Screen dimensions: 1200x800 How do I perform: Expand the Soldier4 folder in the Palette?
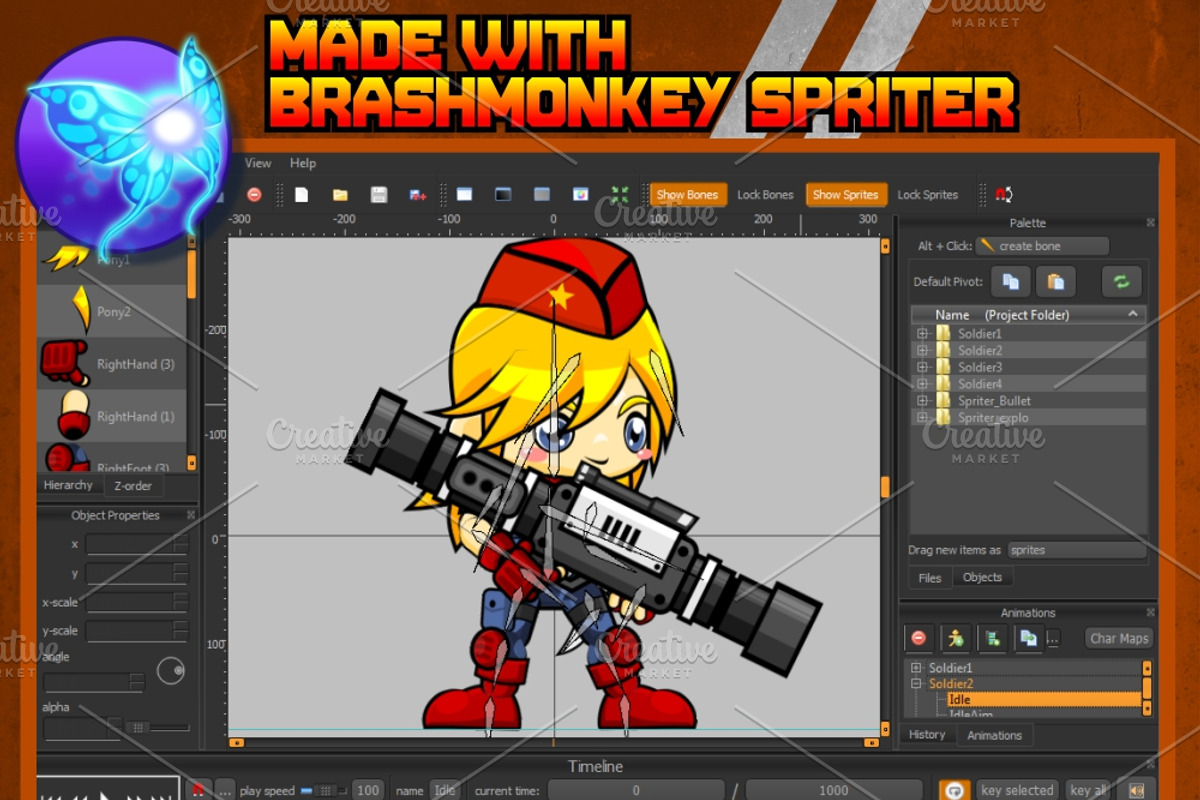tap(922, 384)
